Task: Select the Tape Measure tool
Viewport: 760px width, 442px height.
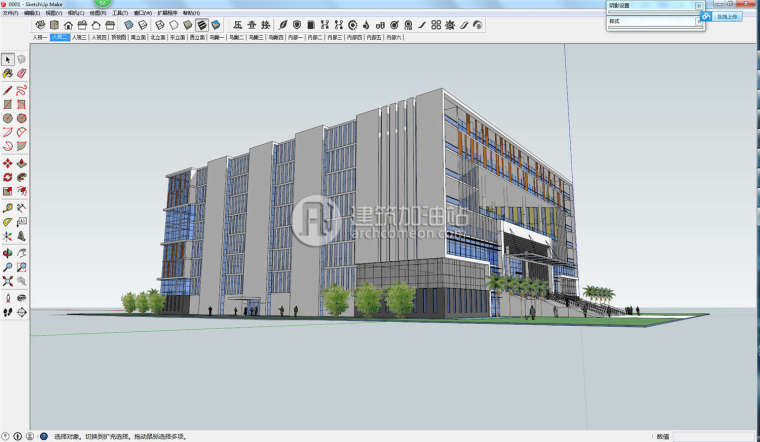Action: [8, 207]
